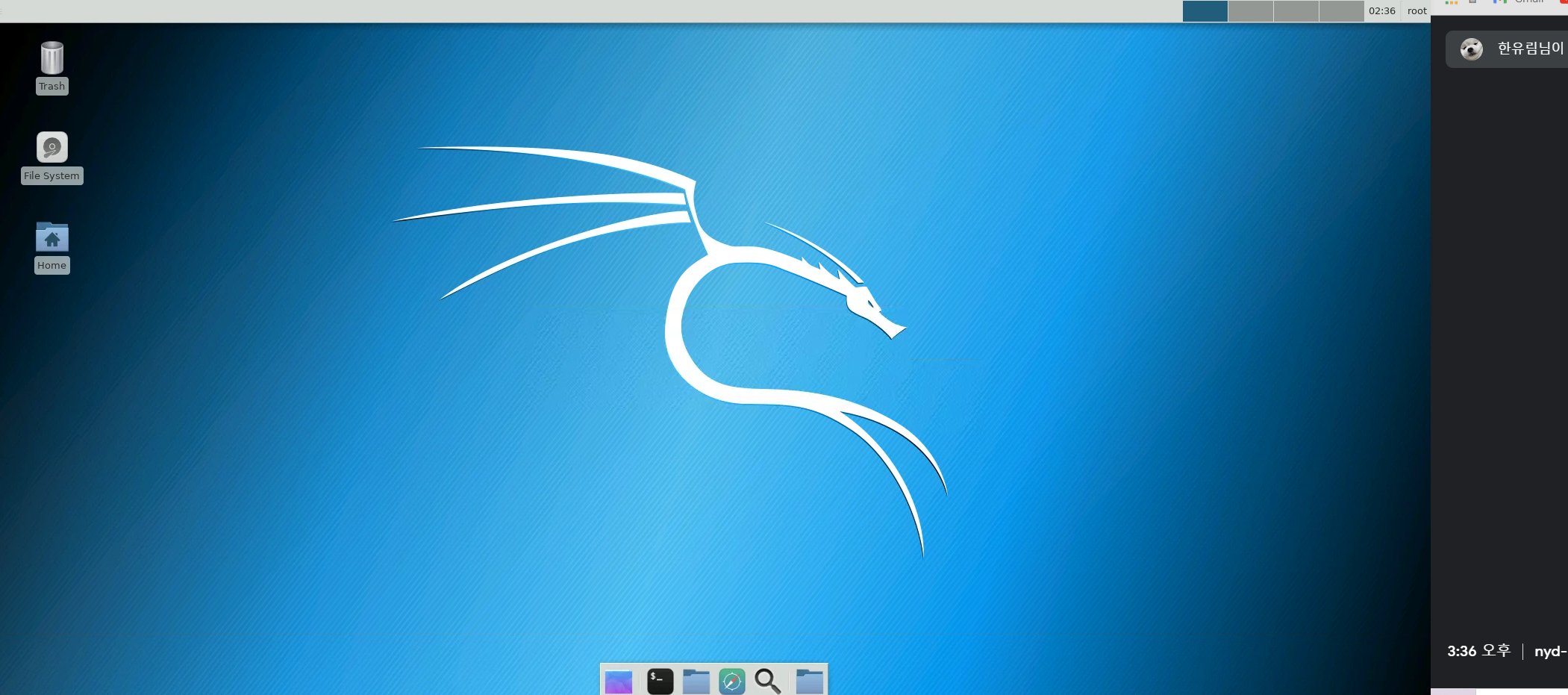The height and width of the screenshot is (695, 1568).
Task: Switch to the fourth workspace in pager
Action: click(1342, 11)
